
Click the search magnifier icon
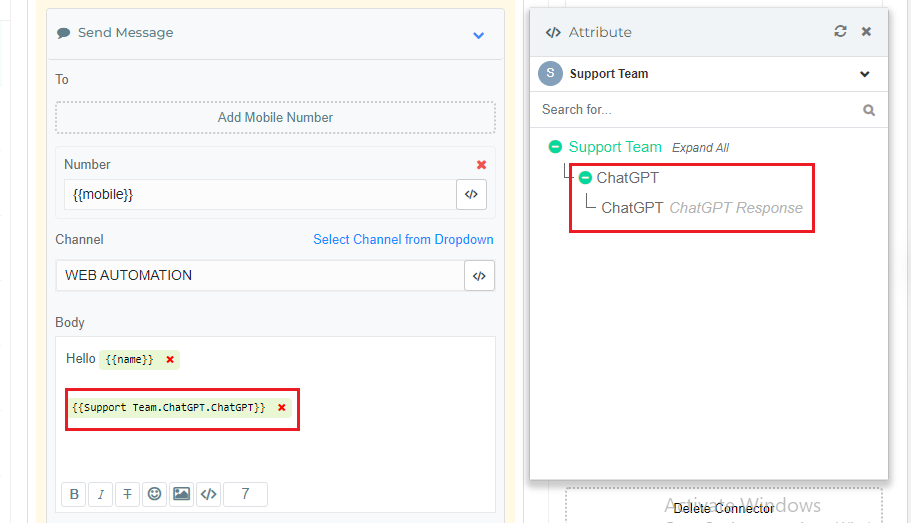[x=869, y=110]
